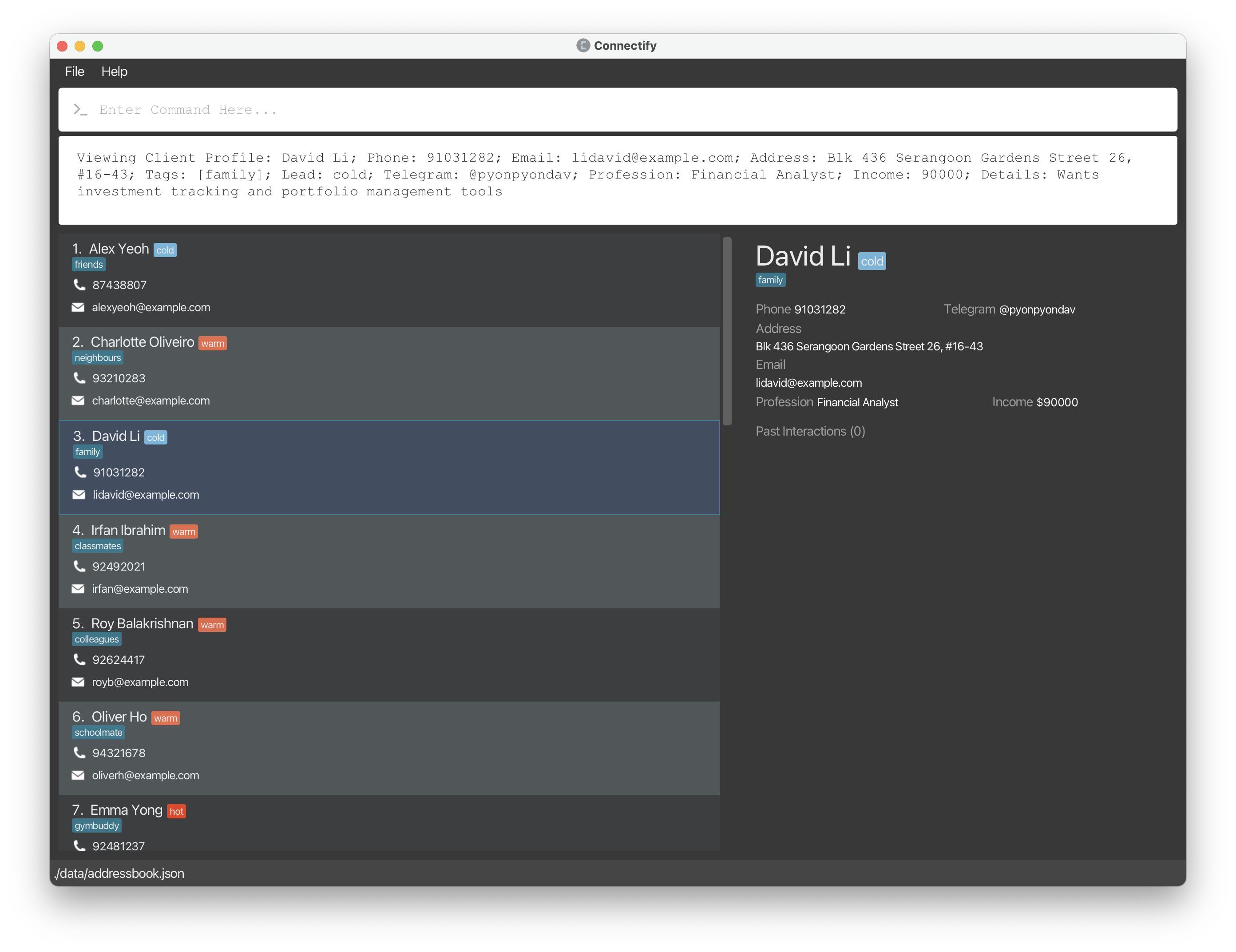Select Roy Balakrishnan contact entry
The width and height of the screenshot is (1236, 952).
390,652
